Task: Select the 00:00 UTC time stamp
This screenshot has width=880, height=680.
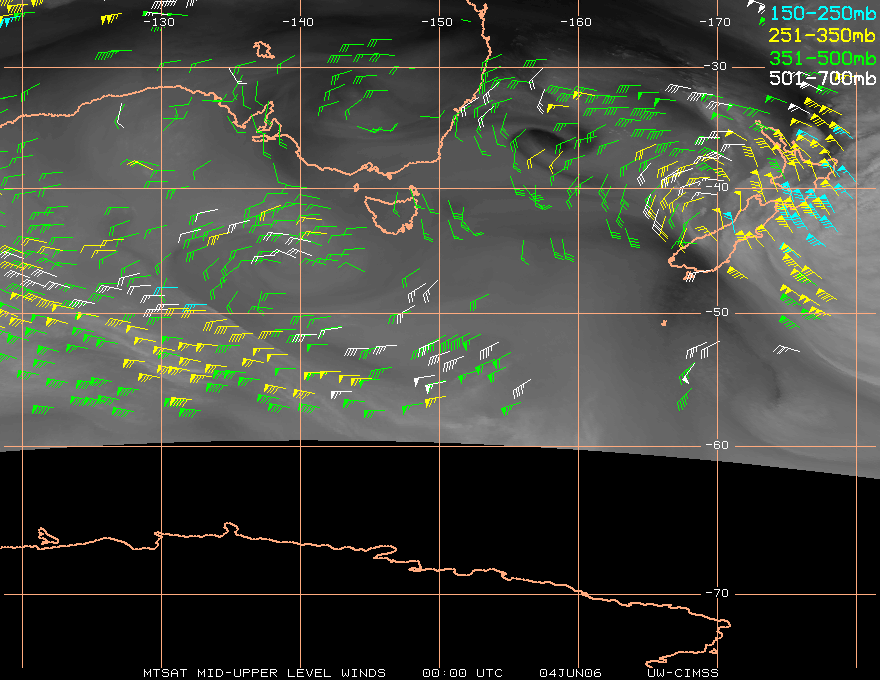Action: (x=462, y=673)
